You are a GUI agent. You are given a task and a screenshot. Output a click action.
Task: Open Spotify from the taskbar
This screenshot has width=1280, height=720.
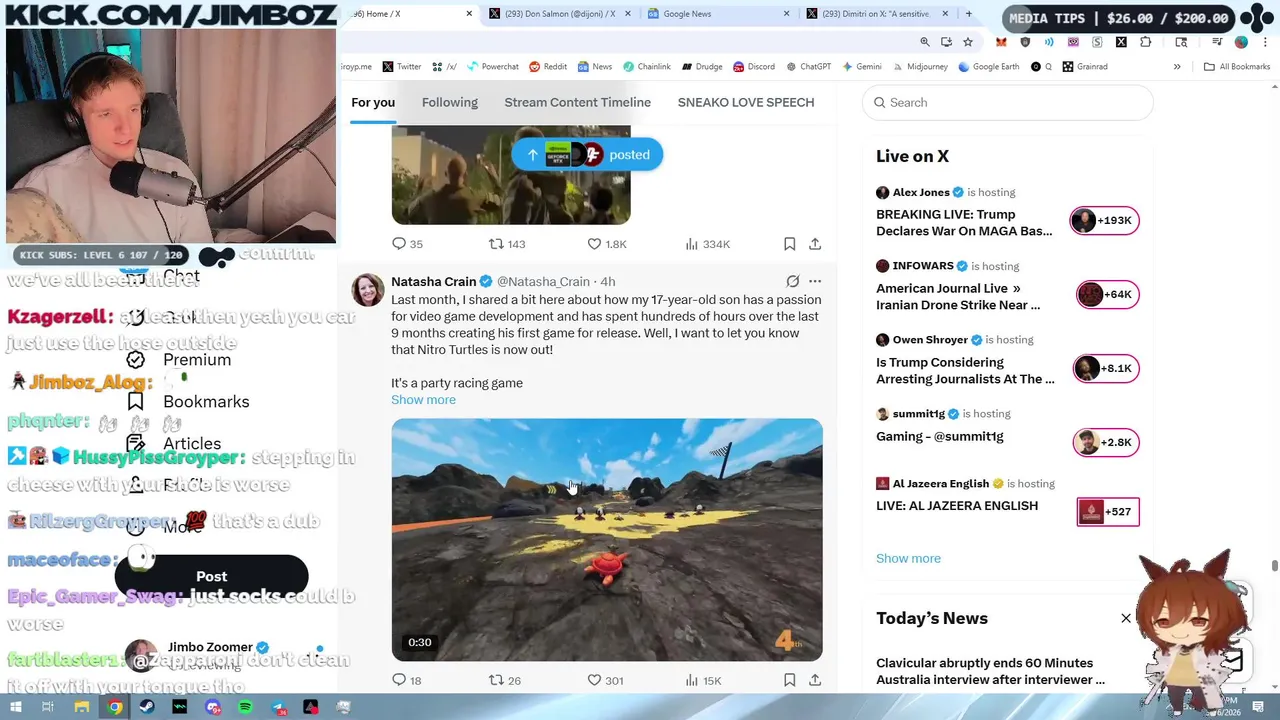246,707
